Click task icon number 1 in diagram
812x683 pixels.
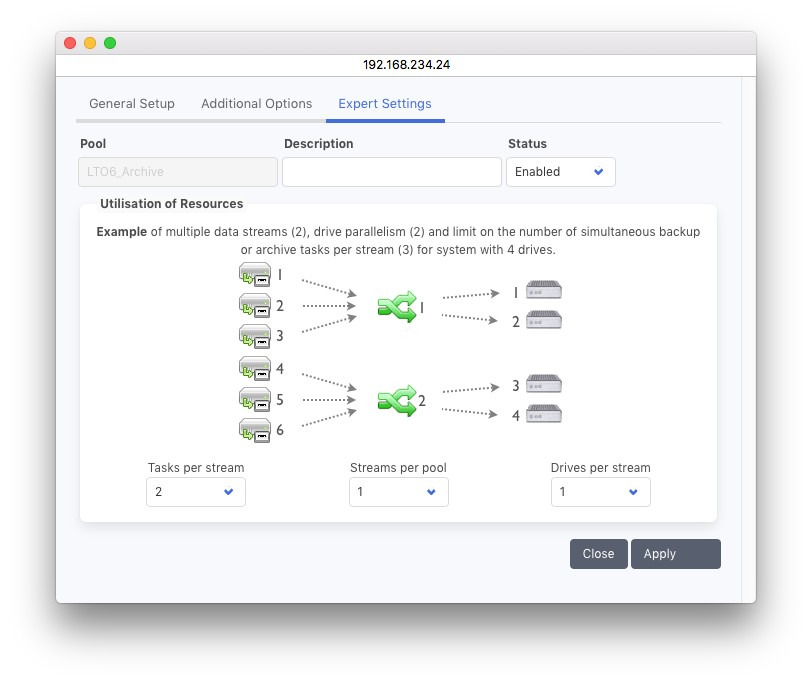click(255, 275)
